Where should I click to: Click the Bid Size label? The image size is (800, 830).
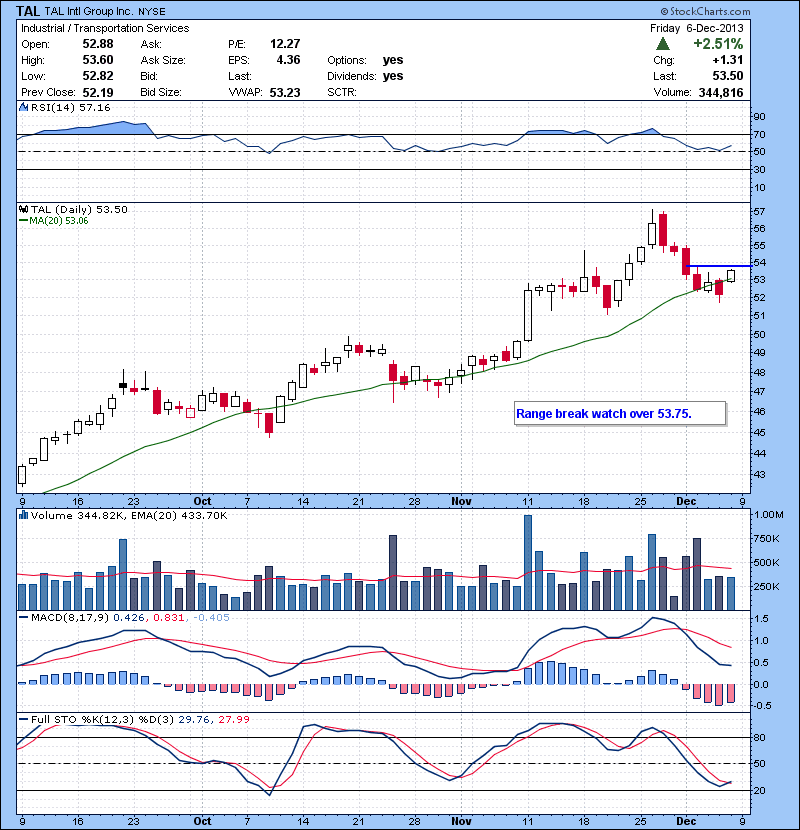(x=161, y=92)
